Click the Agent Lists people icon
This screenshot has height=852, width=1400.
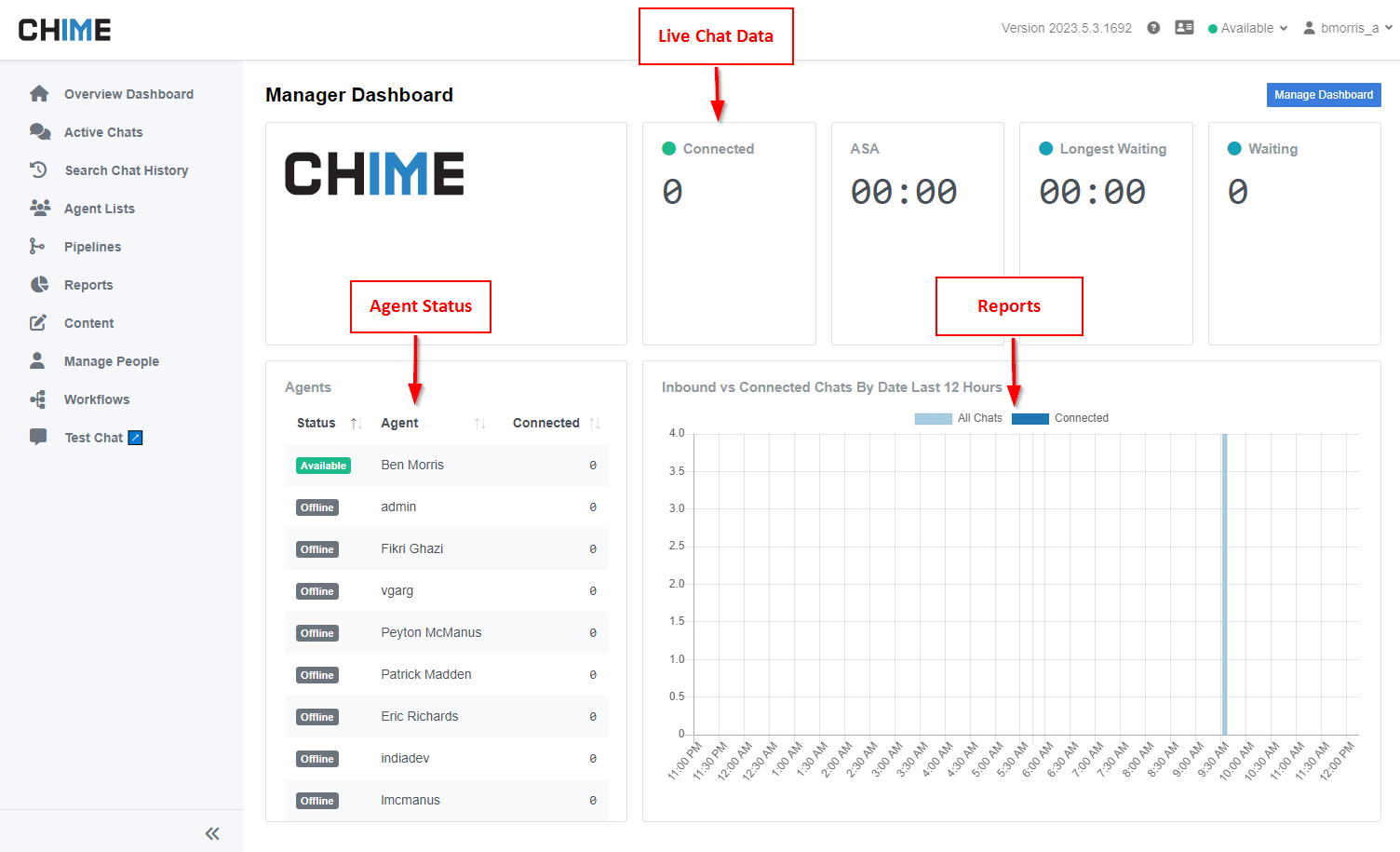[x=39, y=209]
